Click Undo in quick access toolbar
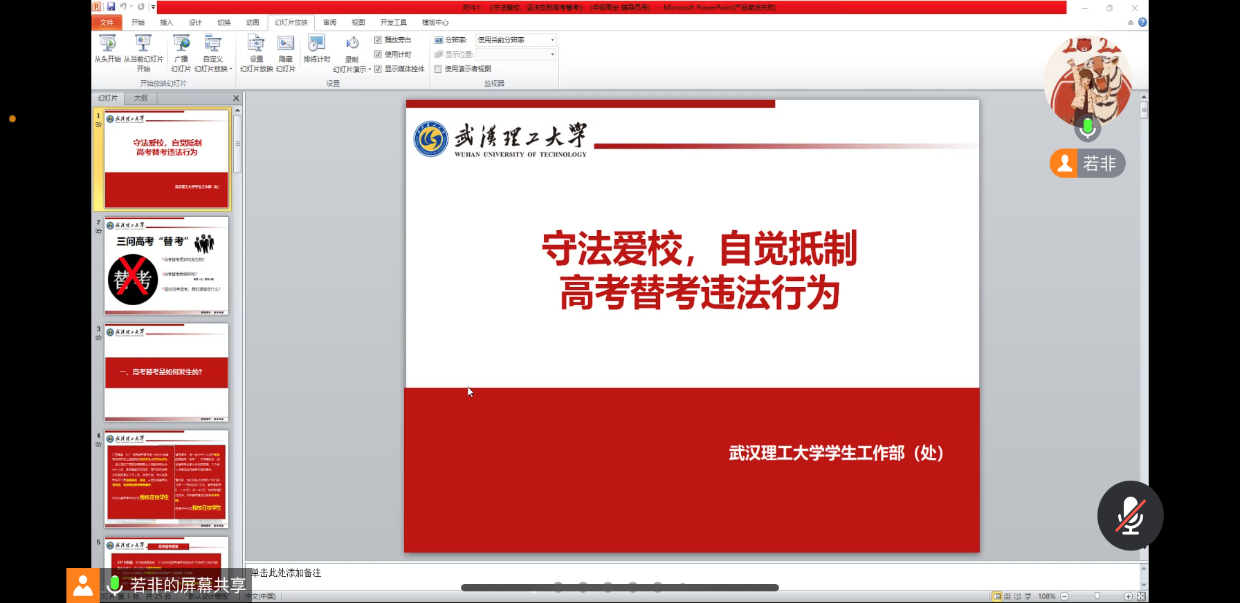 tap(123, 6)
